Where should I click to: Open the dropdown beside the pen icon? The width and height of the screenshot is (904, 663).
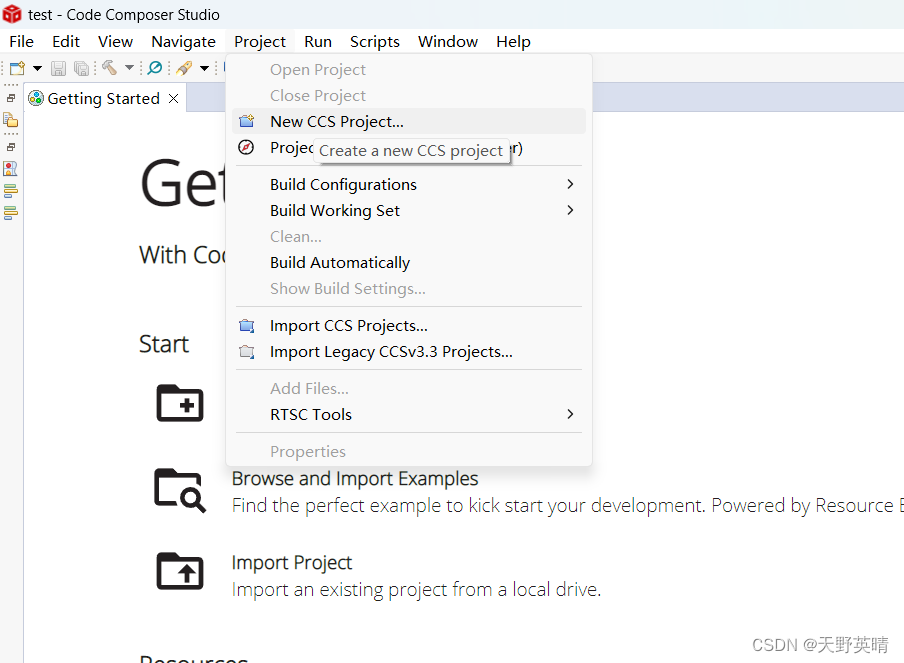tap(205, 69)
